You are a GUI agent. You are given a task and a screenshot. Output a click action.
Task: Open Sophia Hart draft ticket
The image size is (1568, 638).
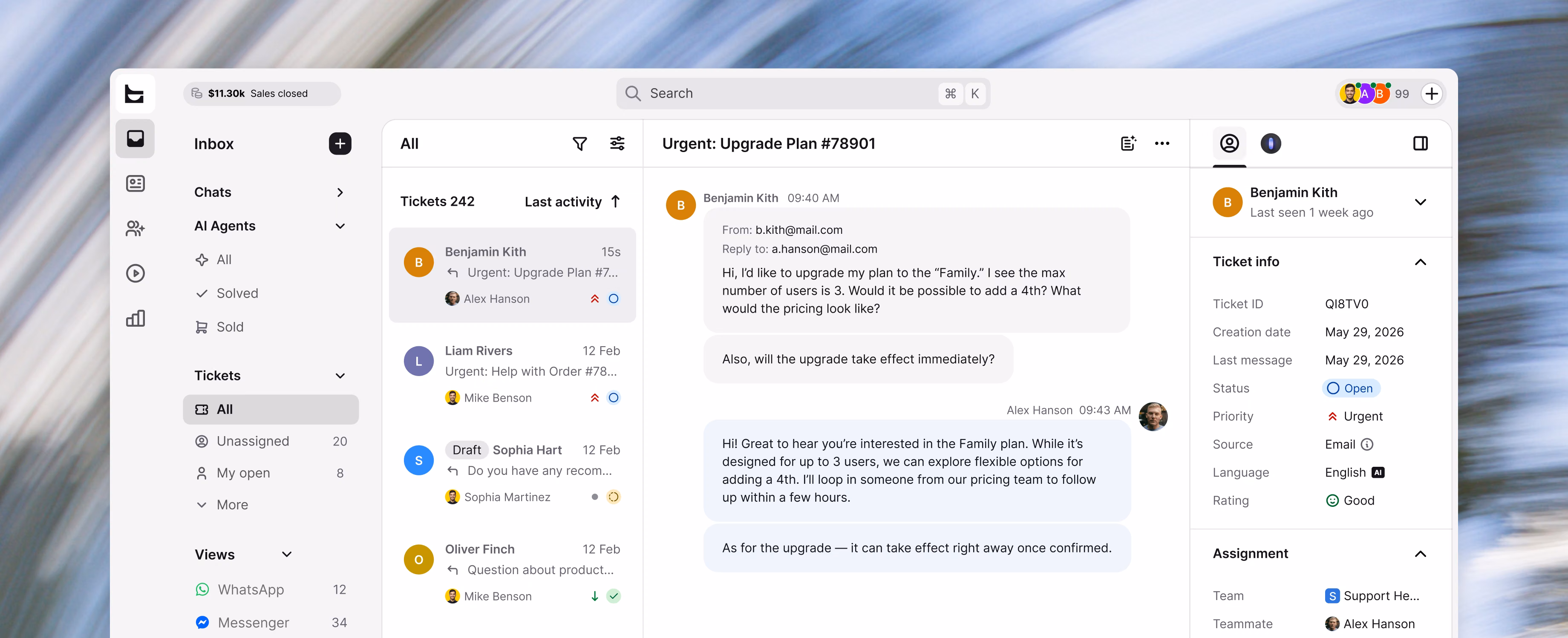coord(512,473)
